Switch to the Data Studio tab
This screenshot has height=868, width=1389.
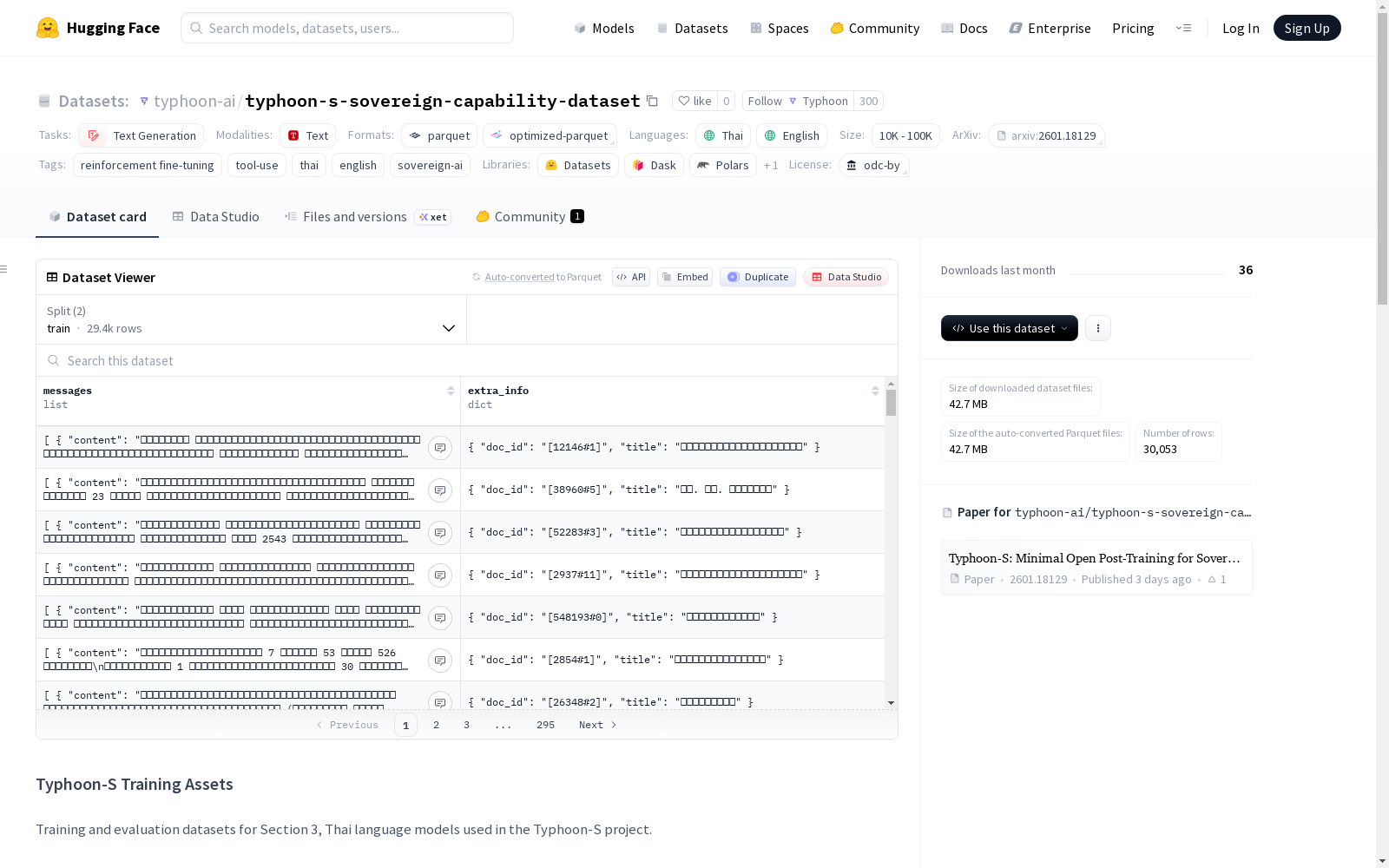(x=215, y=217)
